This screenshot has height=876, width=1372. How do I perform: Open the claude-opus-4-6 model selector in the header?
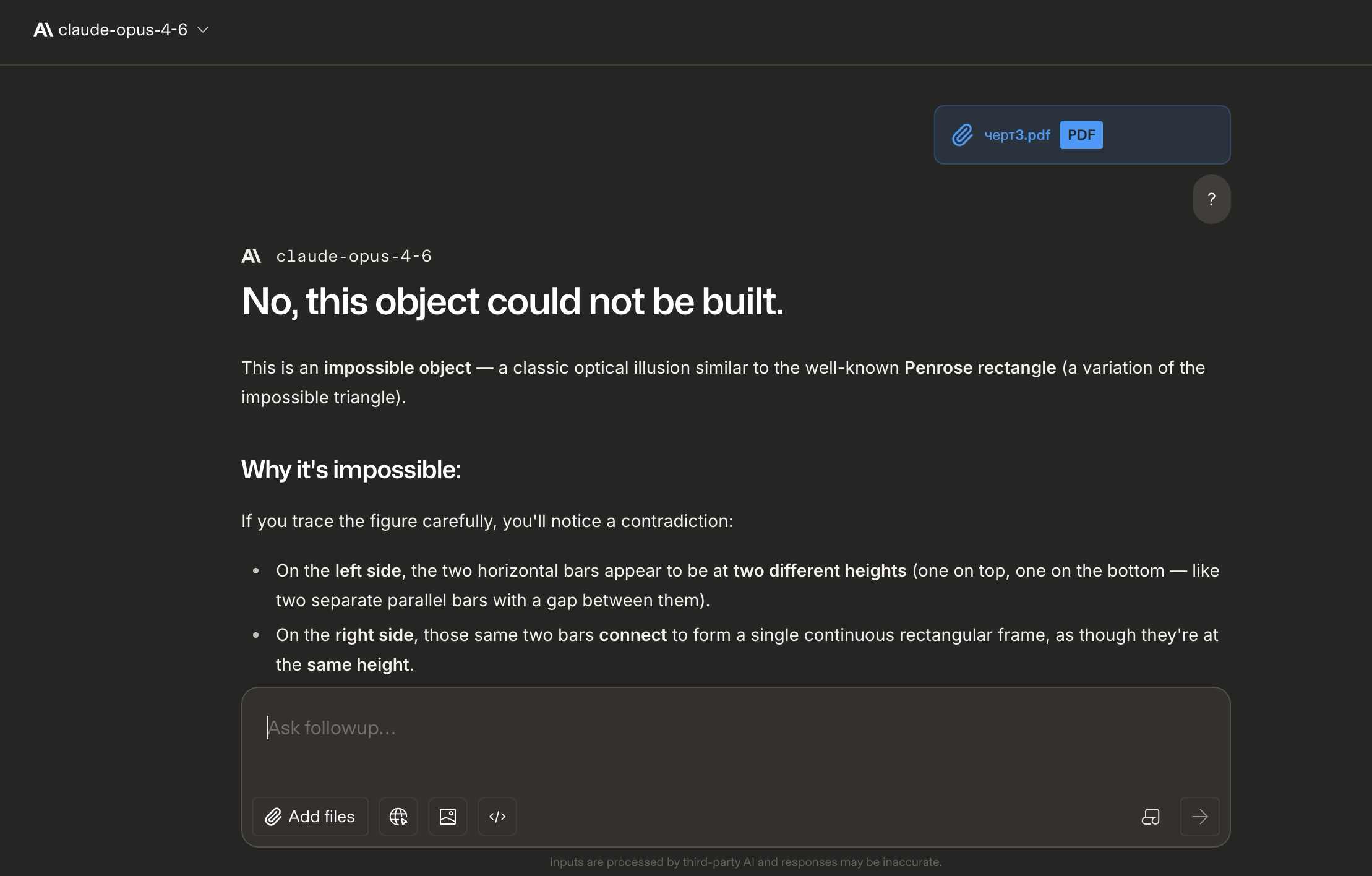tap(122, 30)
